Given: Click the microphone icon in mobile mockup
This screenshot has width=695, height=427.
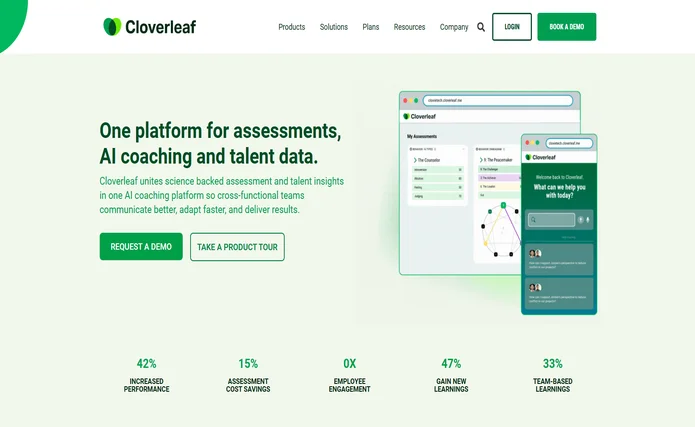Looking at the screenshot, I should (588, 219).
